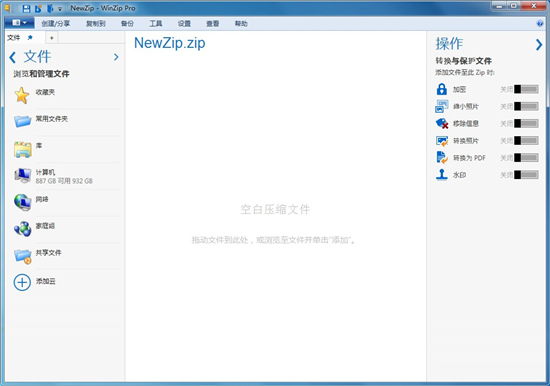Click the Save icon in quick access toolbar
Screen dimensions: 550x386
(26, 8)
